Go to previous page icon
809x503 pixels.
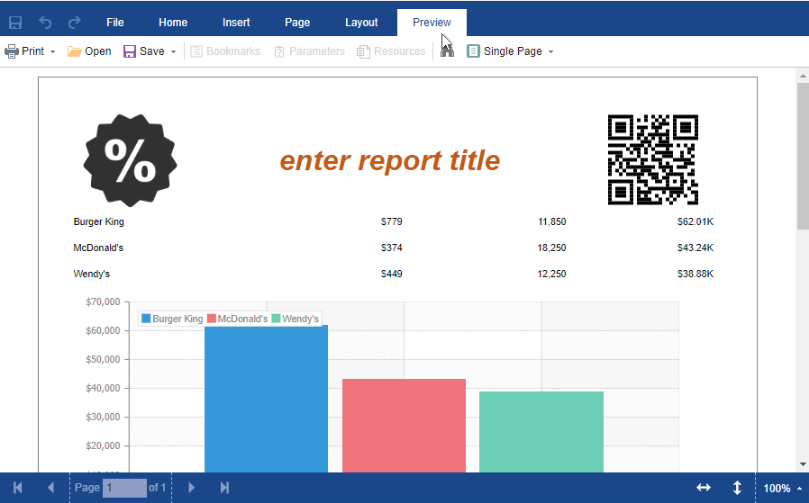coord(51,488)
